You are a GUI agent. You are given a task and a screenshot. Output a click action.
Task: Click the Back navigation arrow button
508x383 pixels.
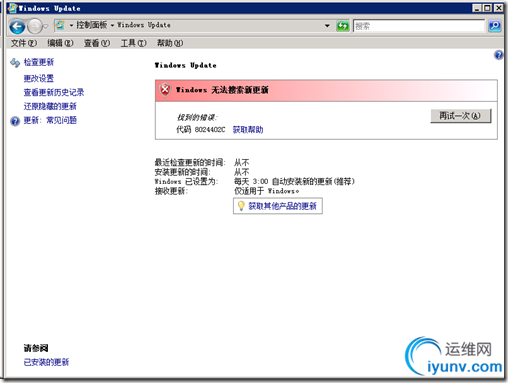(x=17, y=26)
